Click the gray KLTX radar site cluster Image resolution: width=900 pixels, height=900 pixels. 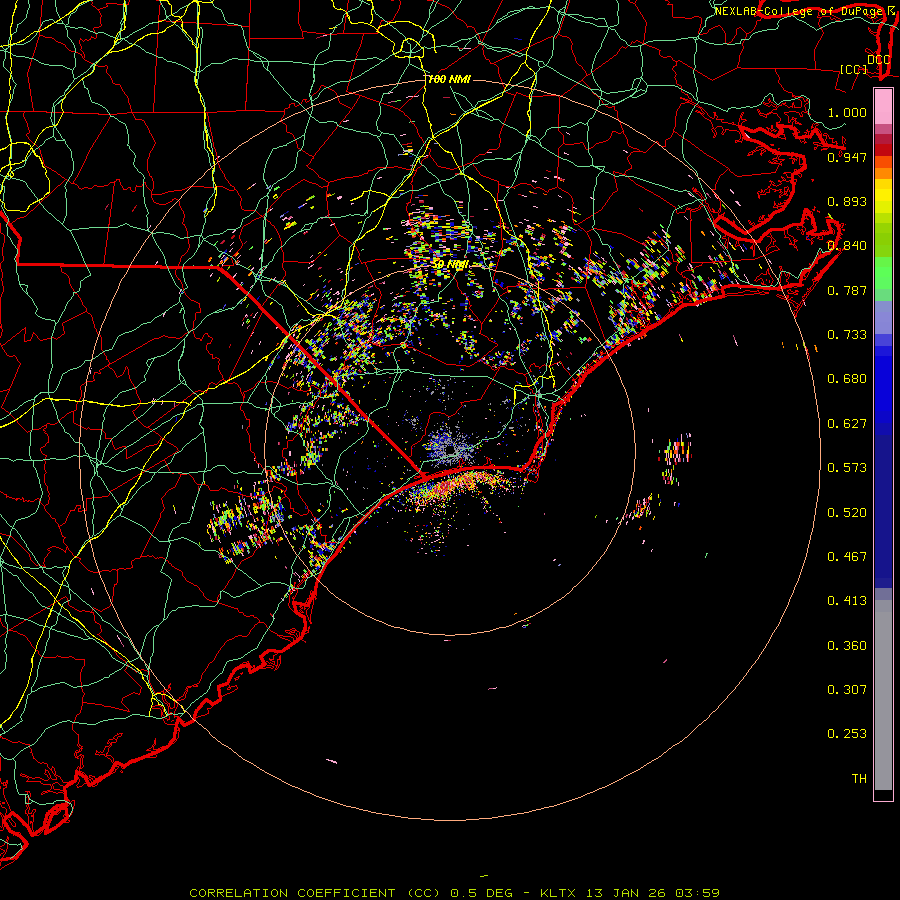451,448
